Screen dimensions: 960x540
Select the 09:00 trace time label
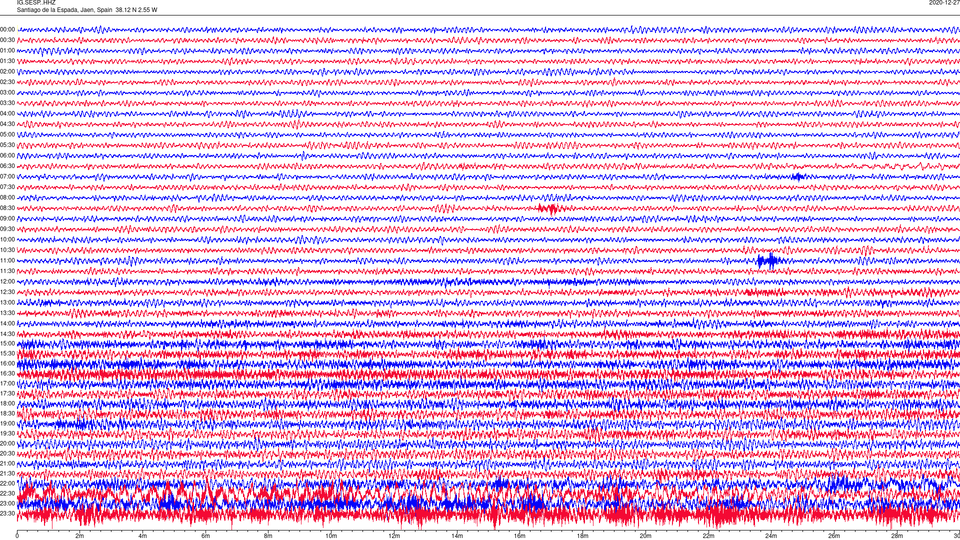[x=7, y=218]
